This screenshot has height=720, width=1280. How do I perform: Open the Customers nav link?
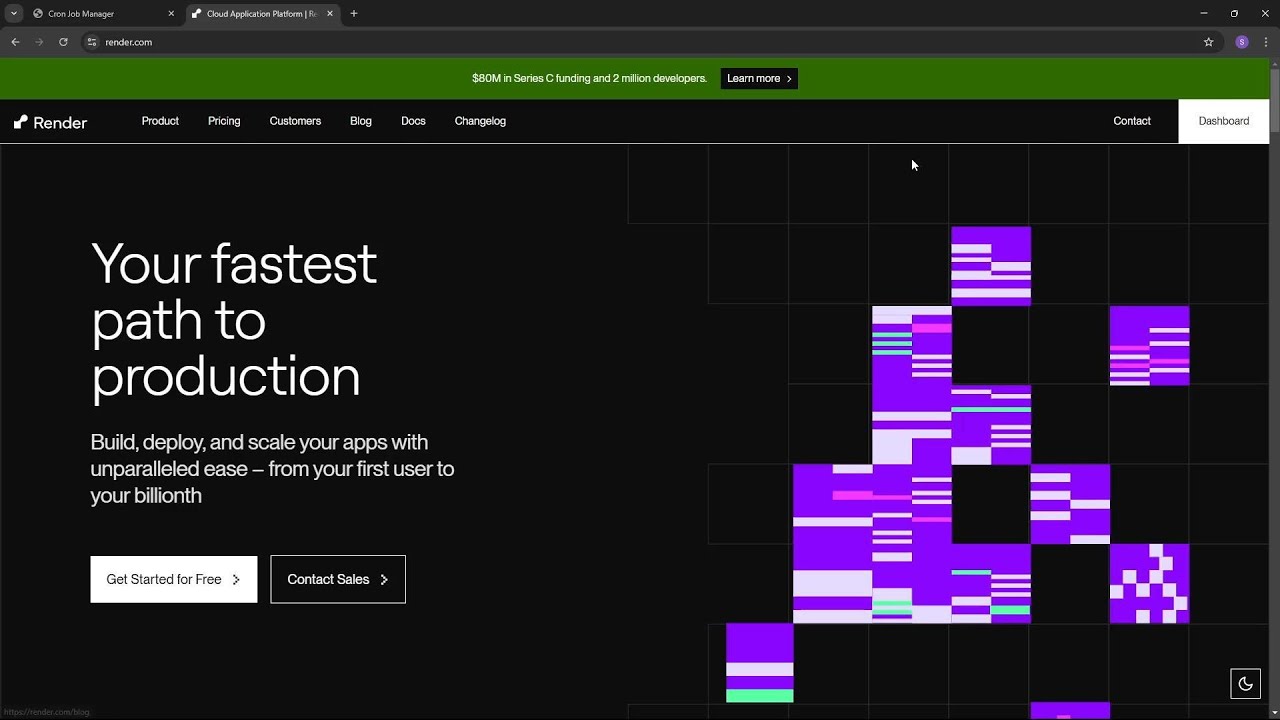[295, 121]
